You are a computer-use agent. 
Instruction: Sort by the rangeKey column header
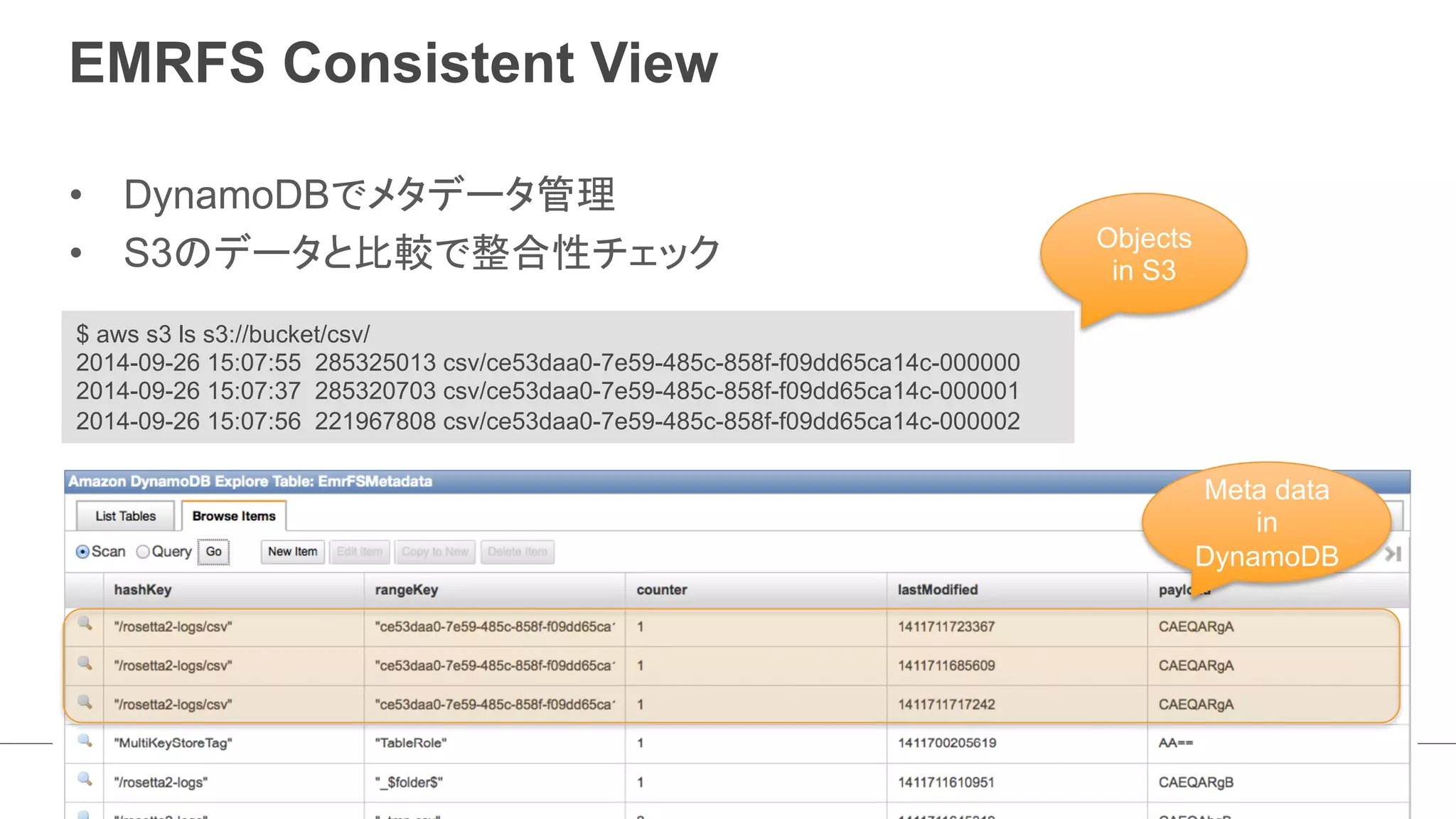(495, 590)
